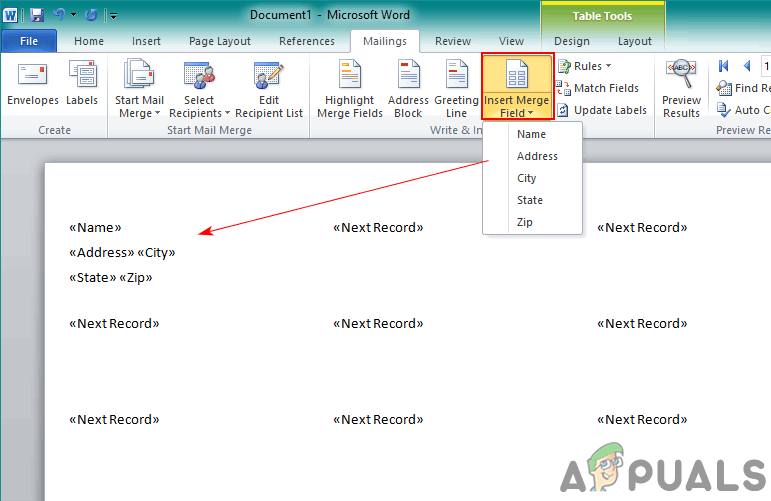Click the Labels button
Viewport: 771px width, 501px height.
point(82,83)
